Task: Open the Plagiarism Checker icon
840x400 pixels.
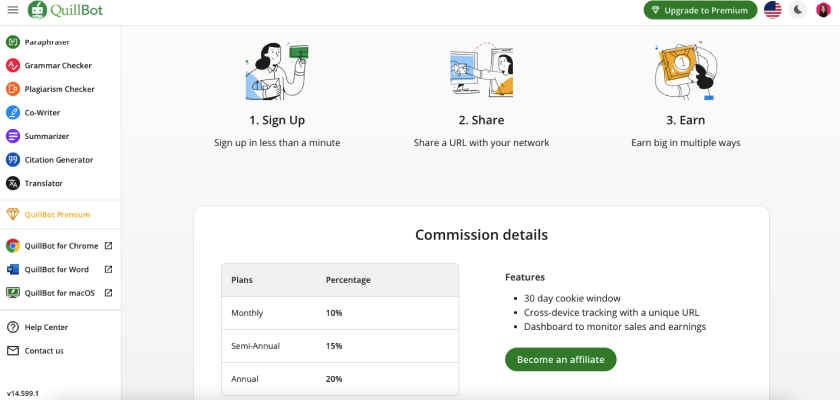Action: 13,89
